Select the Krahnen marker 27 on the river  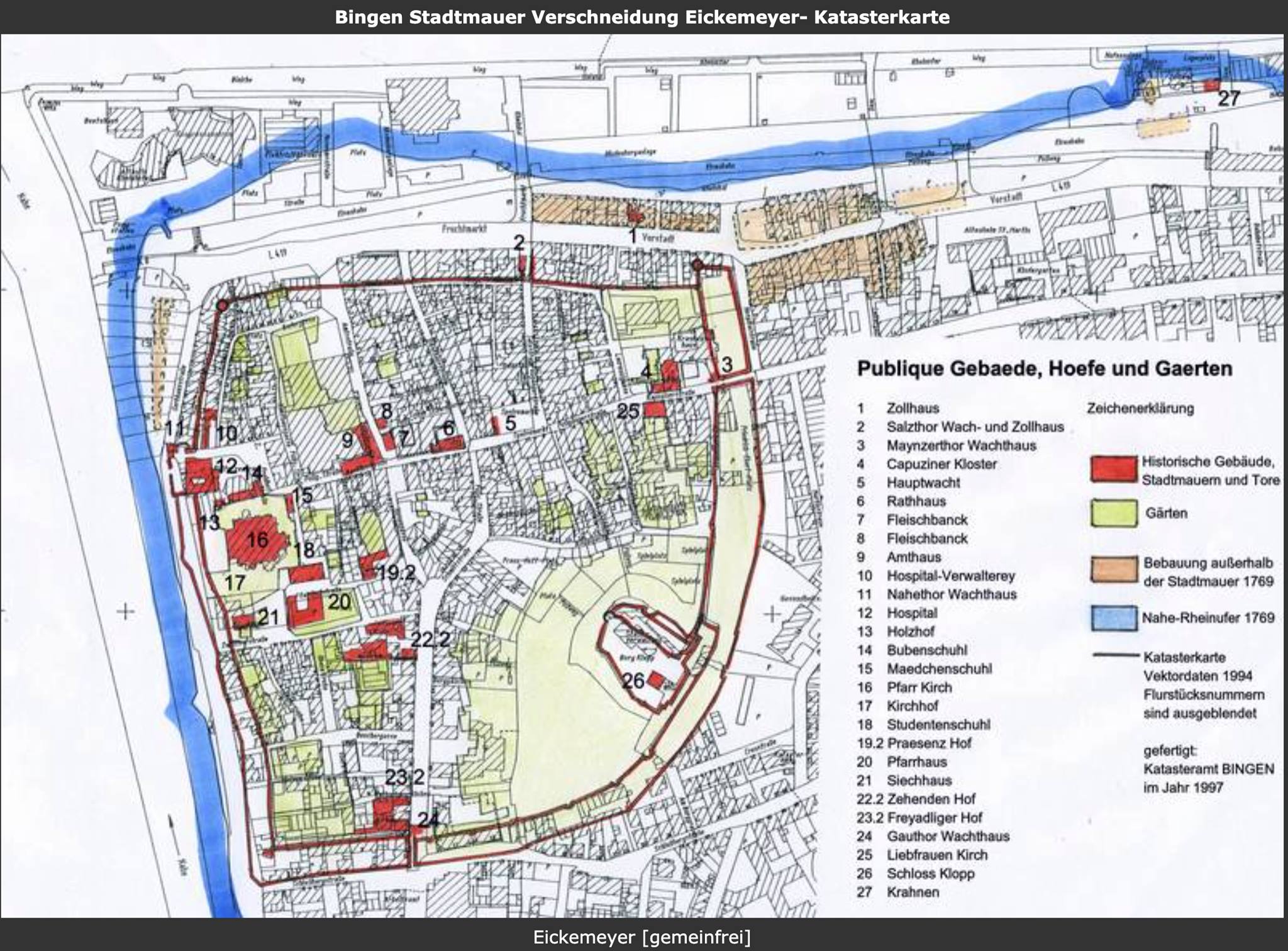1229,98
